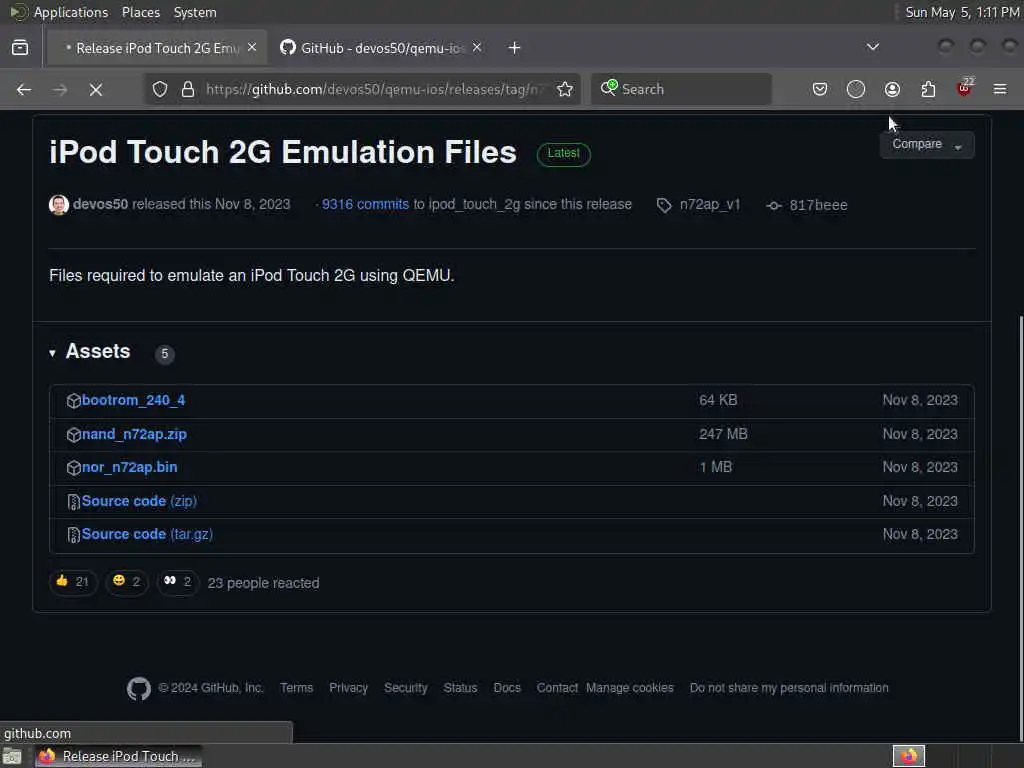Click Do not share my personal information
1024x768 pixels.
pyautogui.click(x=789, y=688)
